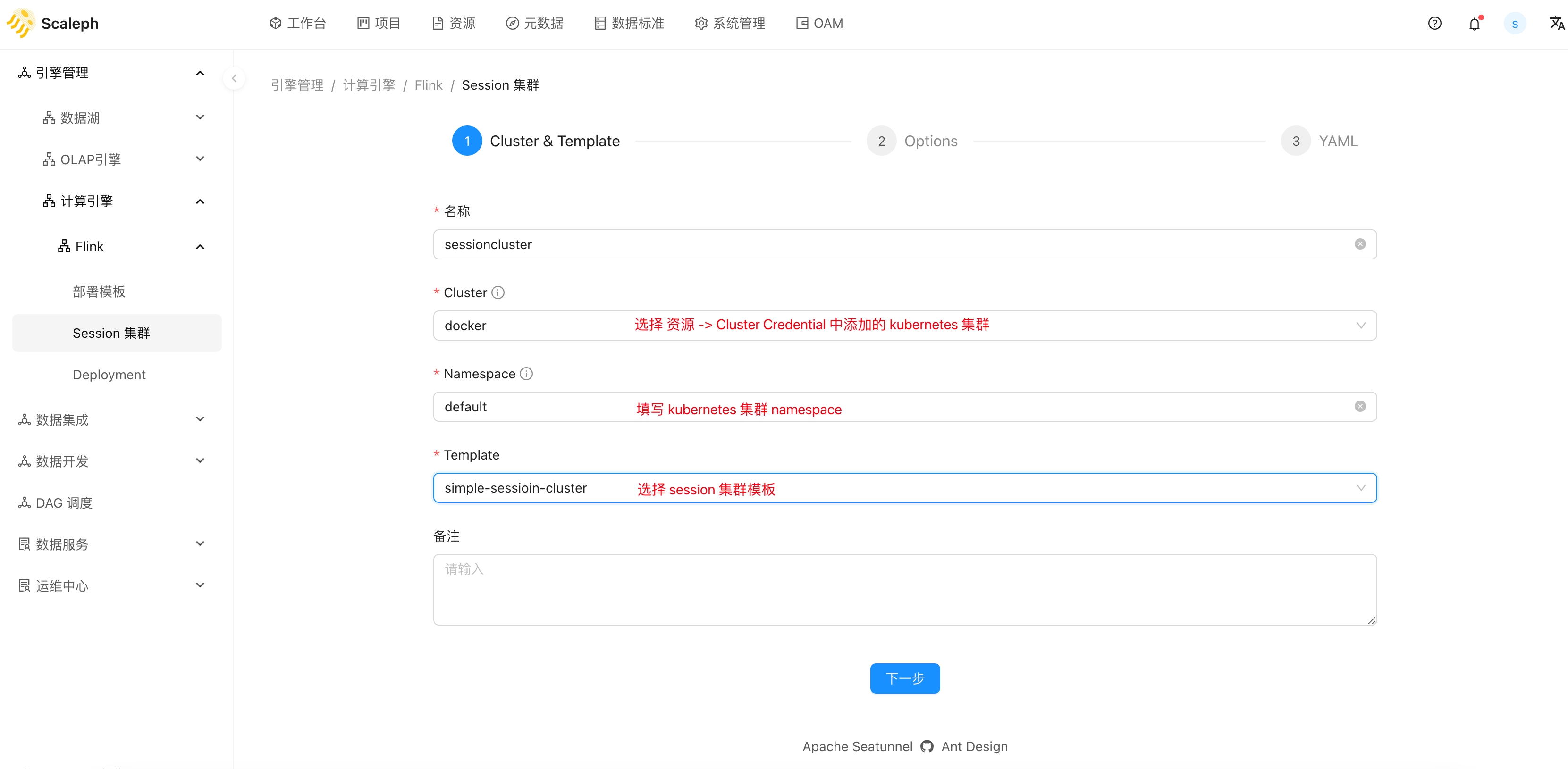Open the 元数据 top menu

coord(534,24)
